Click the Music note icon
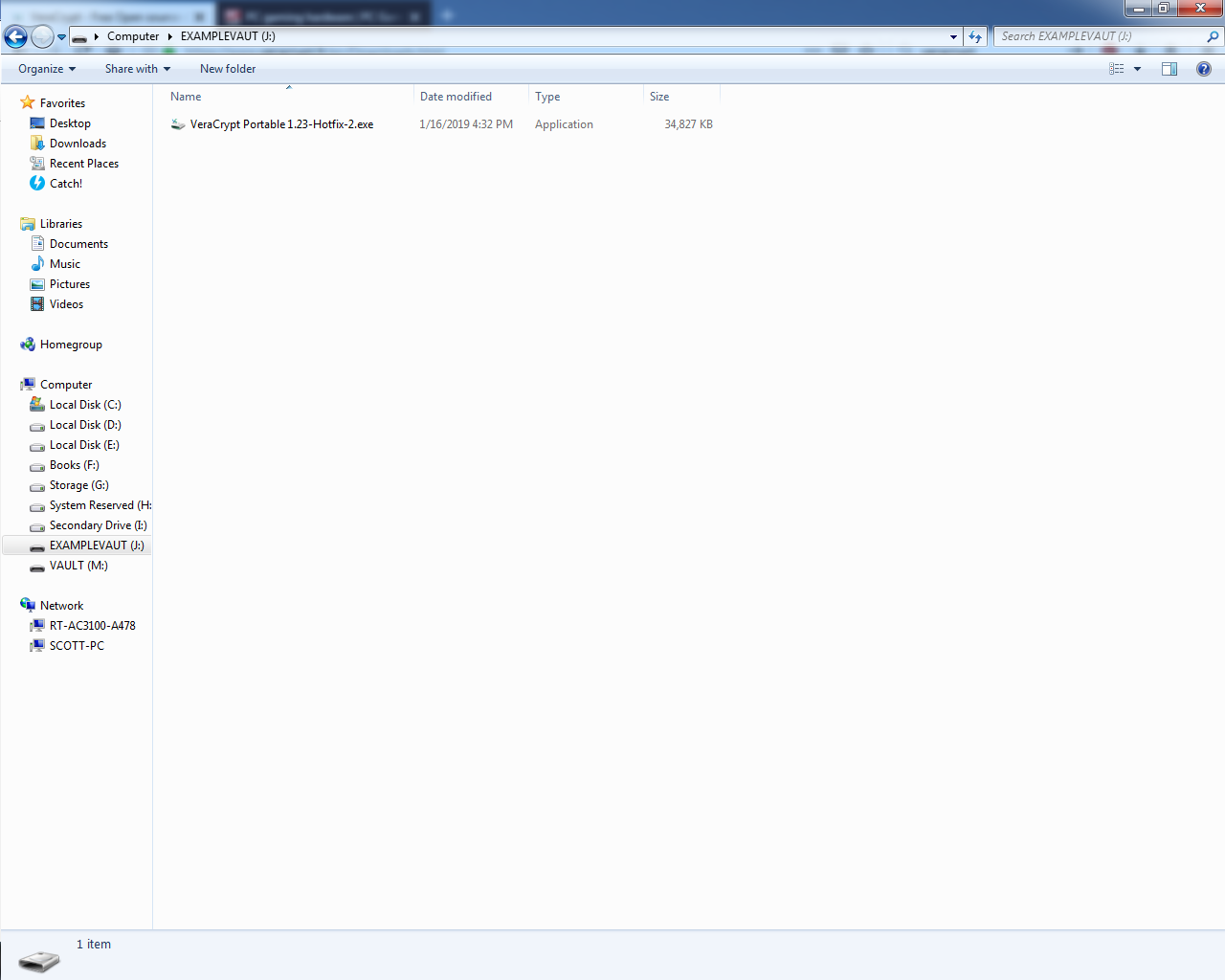Image resolution: width=1225 pixels, height=980 pixels. click(x=37, y=264)
